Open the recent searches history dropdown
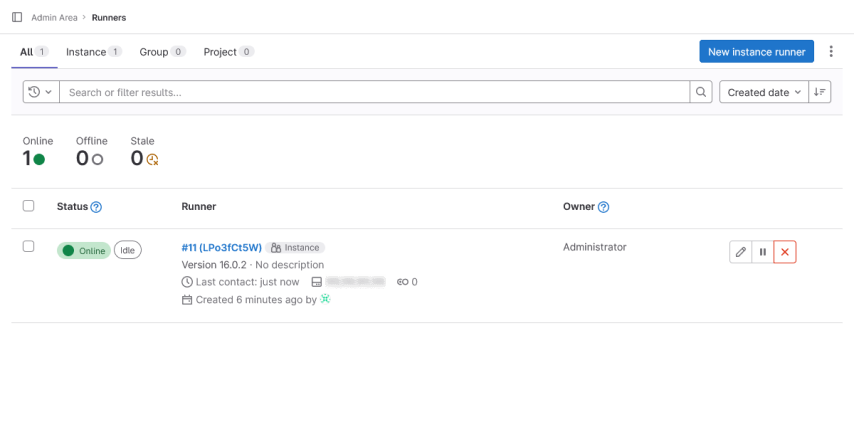Image resolution: width=854 pixels, height=427 pixels. [40, 92]
